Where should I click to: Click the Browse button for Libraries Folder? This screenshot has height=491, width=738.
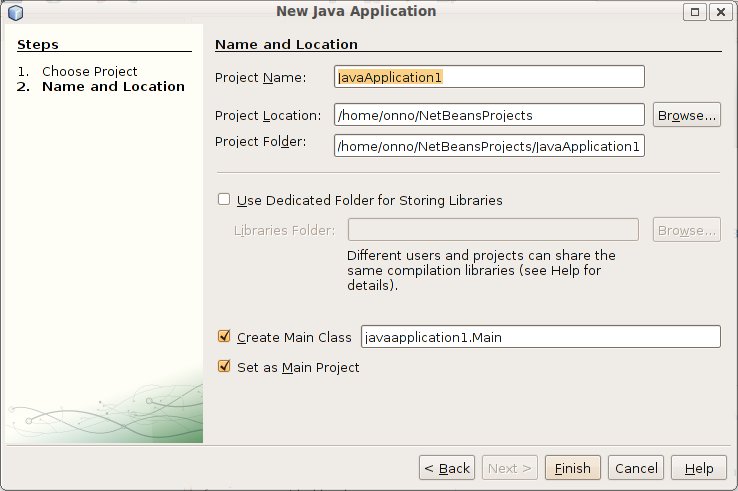coord(686,230)
